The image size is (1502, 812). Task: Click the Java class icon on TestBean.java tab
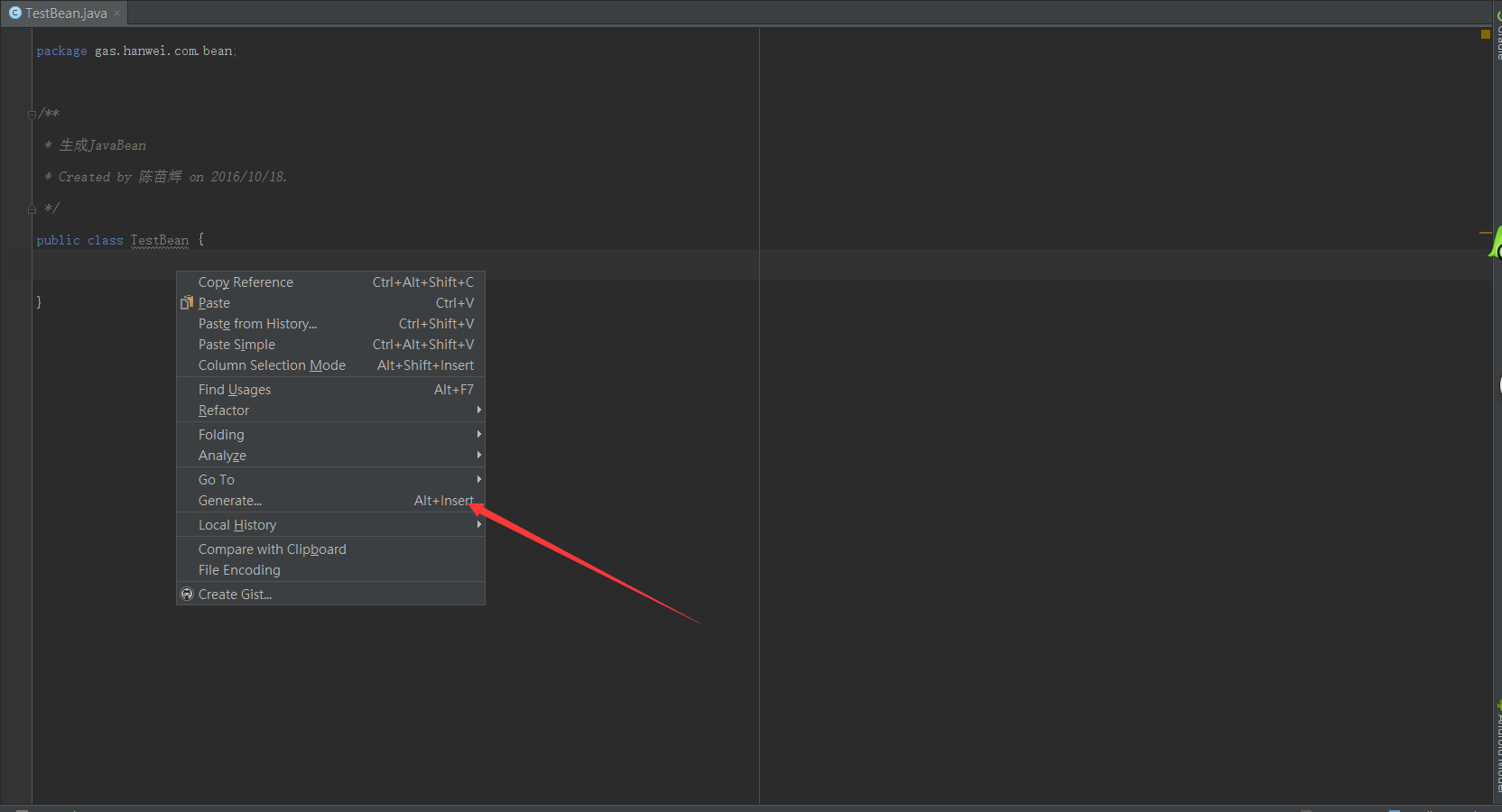pos(14,13)
